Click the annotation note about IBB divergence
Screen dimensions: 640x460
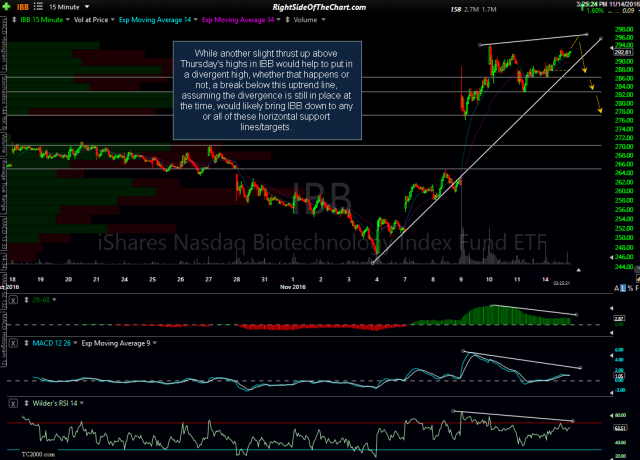pyautogui.click(x=267, y=90)
